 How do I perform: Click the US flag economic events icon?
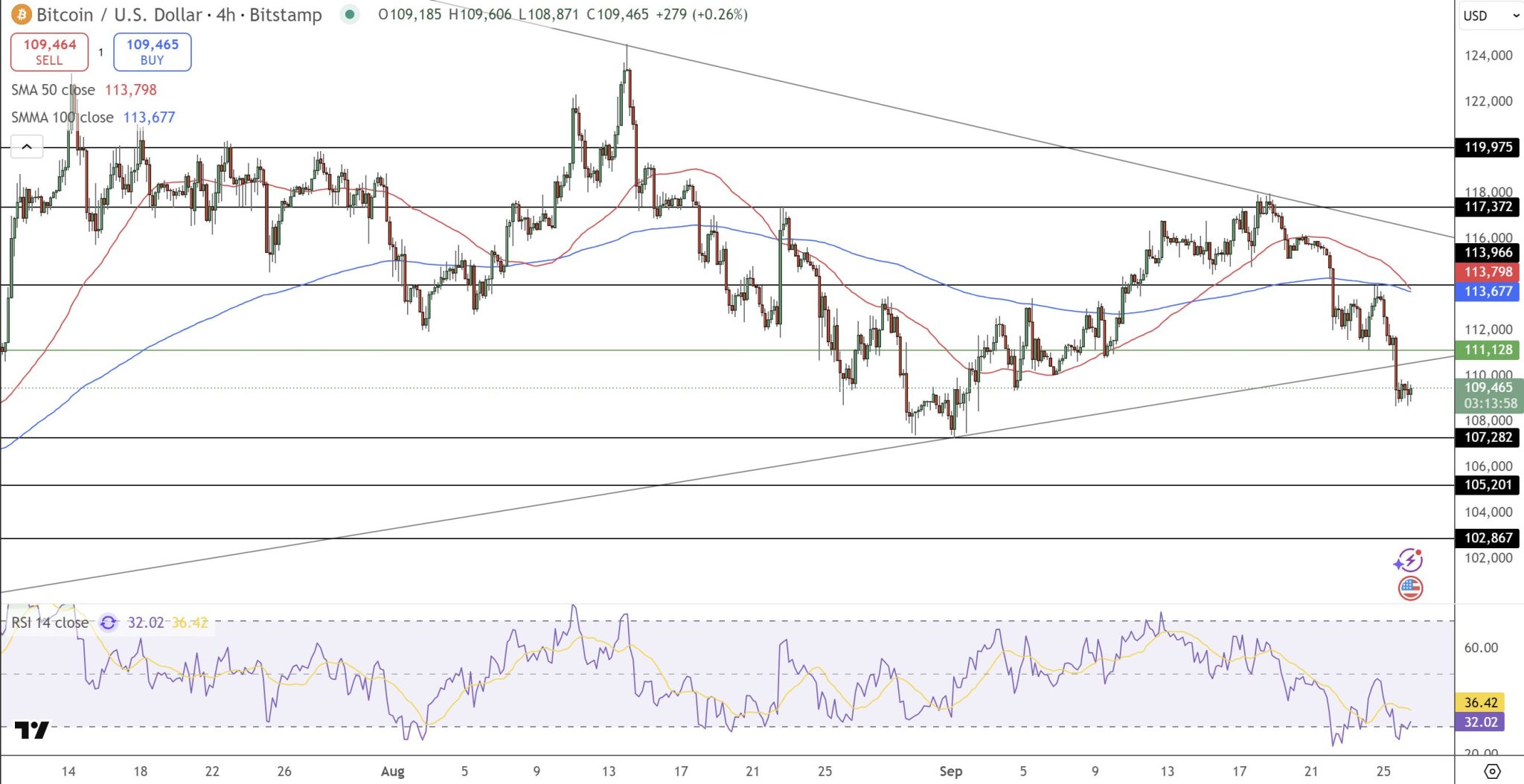coord(1410,588)
